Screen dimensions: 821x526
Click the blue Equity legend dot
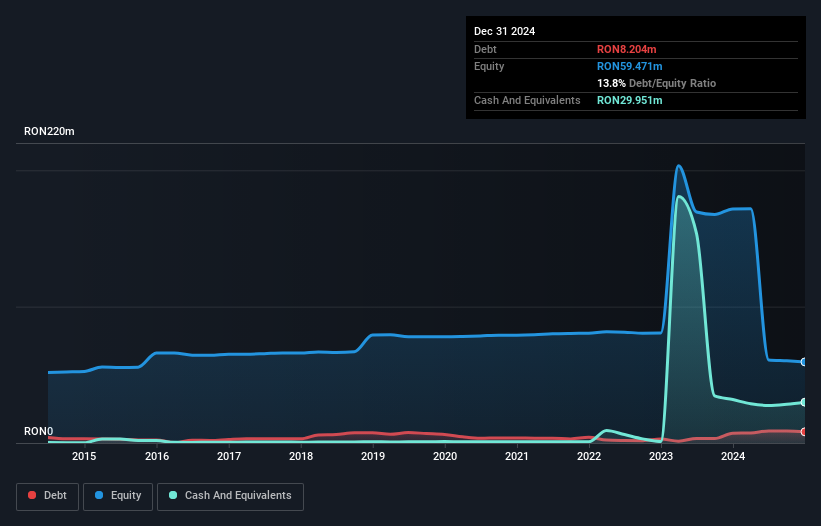point(99,495)
